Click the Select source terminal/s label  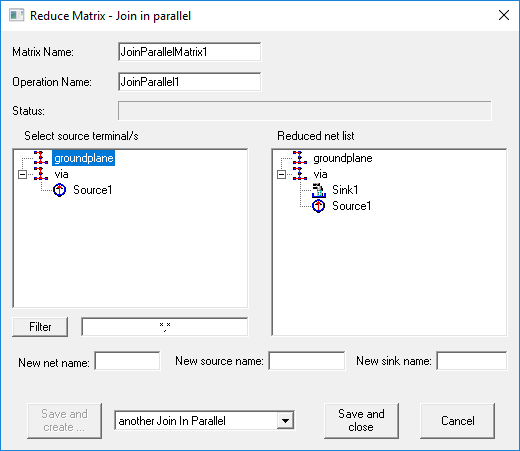pyautogui.click(x=81, y=136)
